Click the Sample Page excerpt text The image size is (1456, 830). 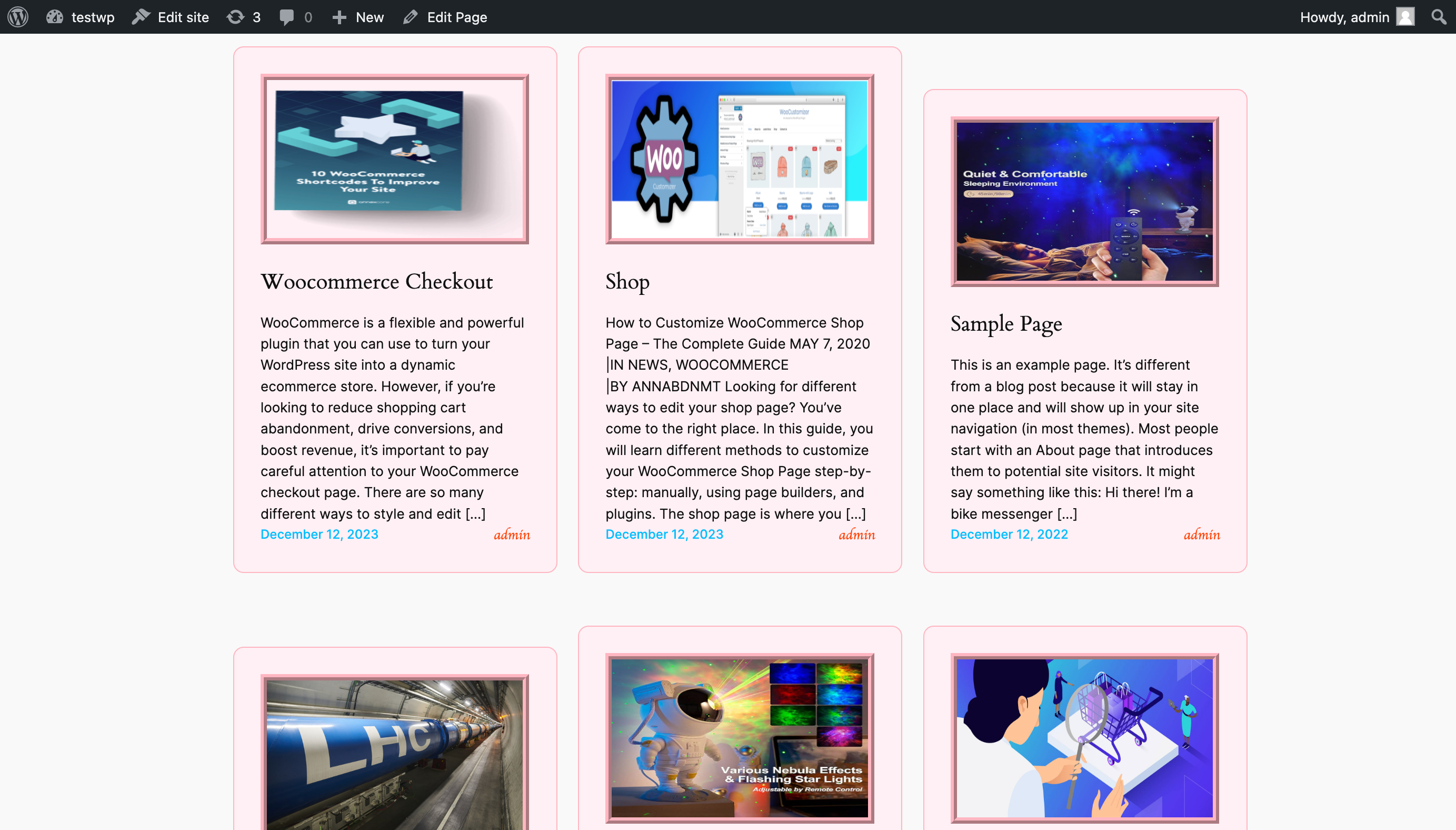pos(1084,439)
